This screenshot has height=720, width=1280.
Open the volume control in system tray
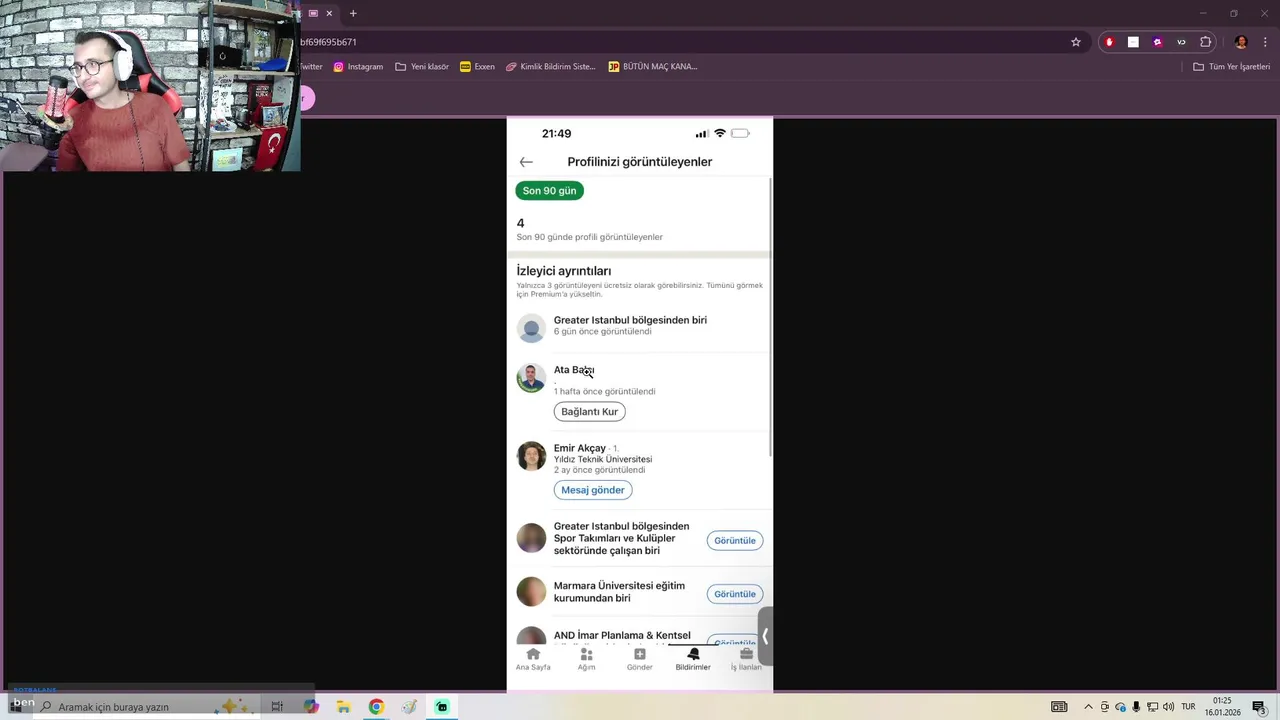1168,707
